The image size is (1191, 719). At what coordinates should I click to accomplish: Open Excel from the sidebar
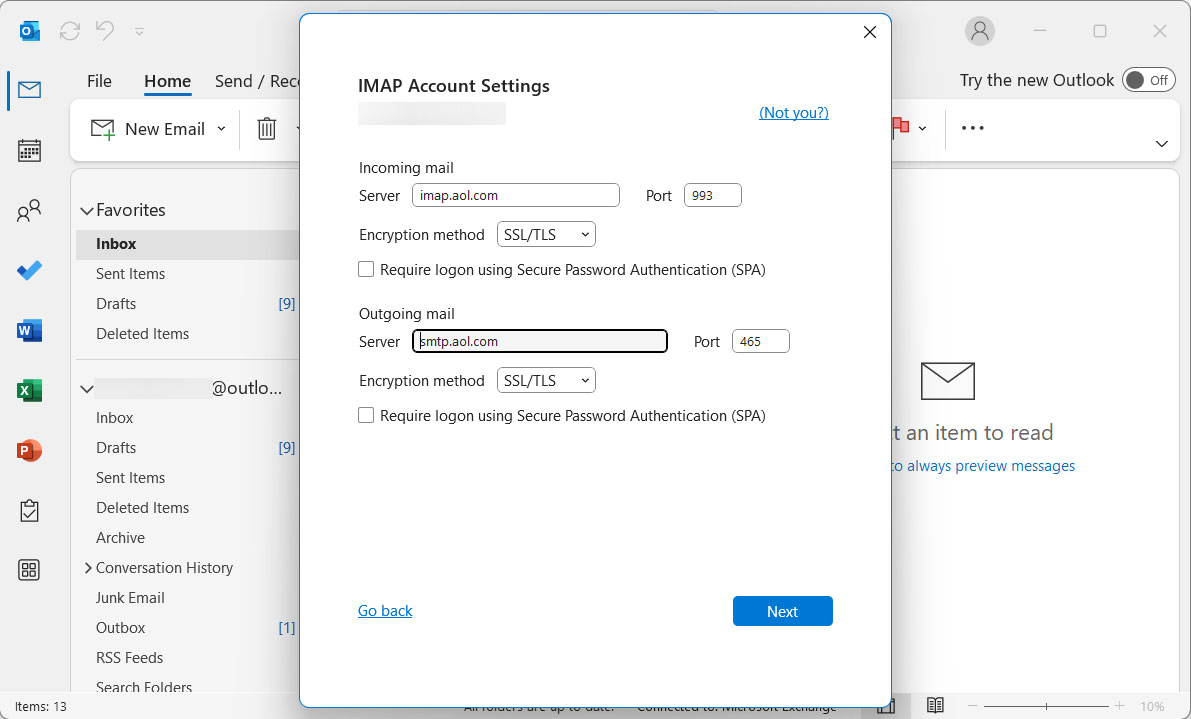(29, 388)
